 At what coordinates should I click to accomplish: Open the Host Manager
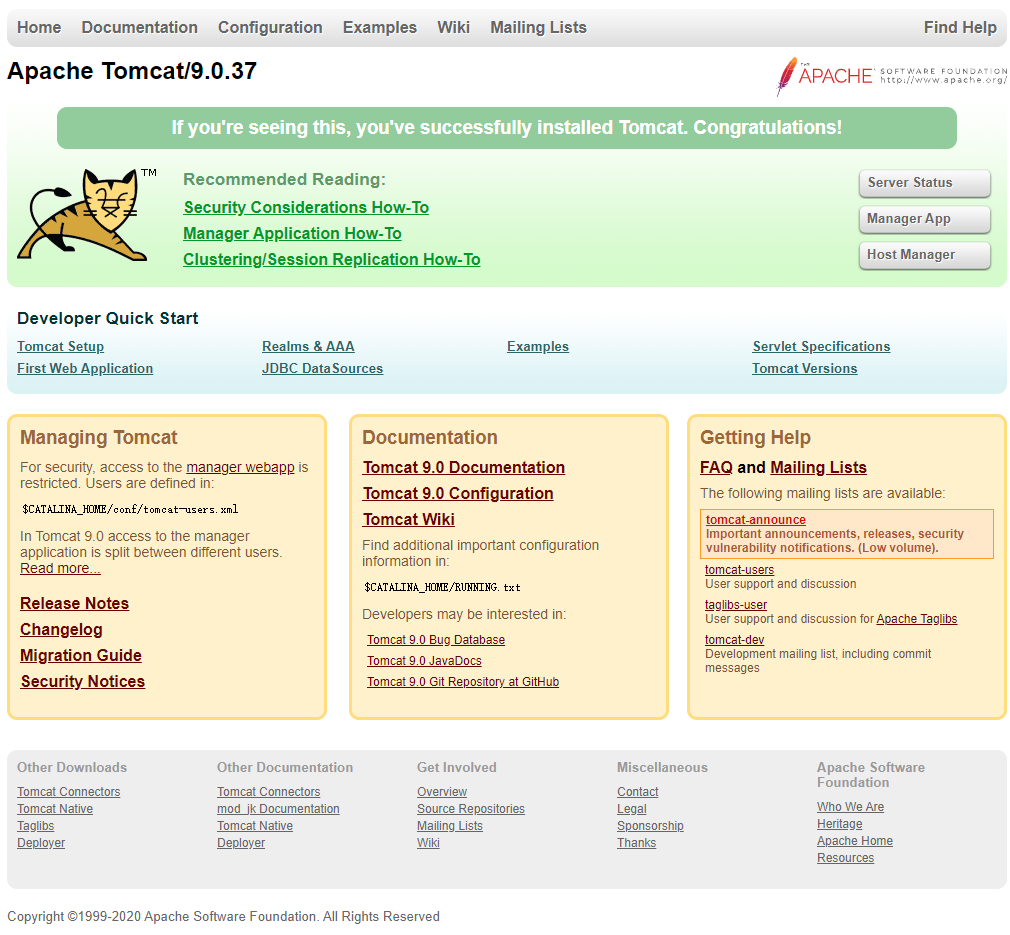pos(923,255)
